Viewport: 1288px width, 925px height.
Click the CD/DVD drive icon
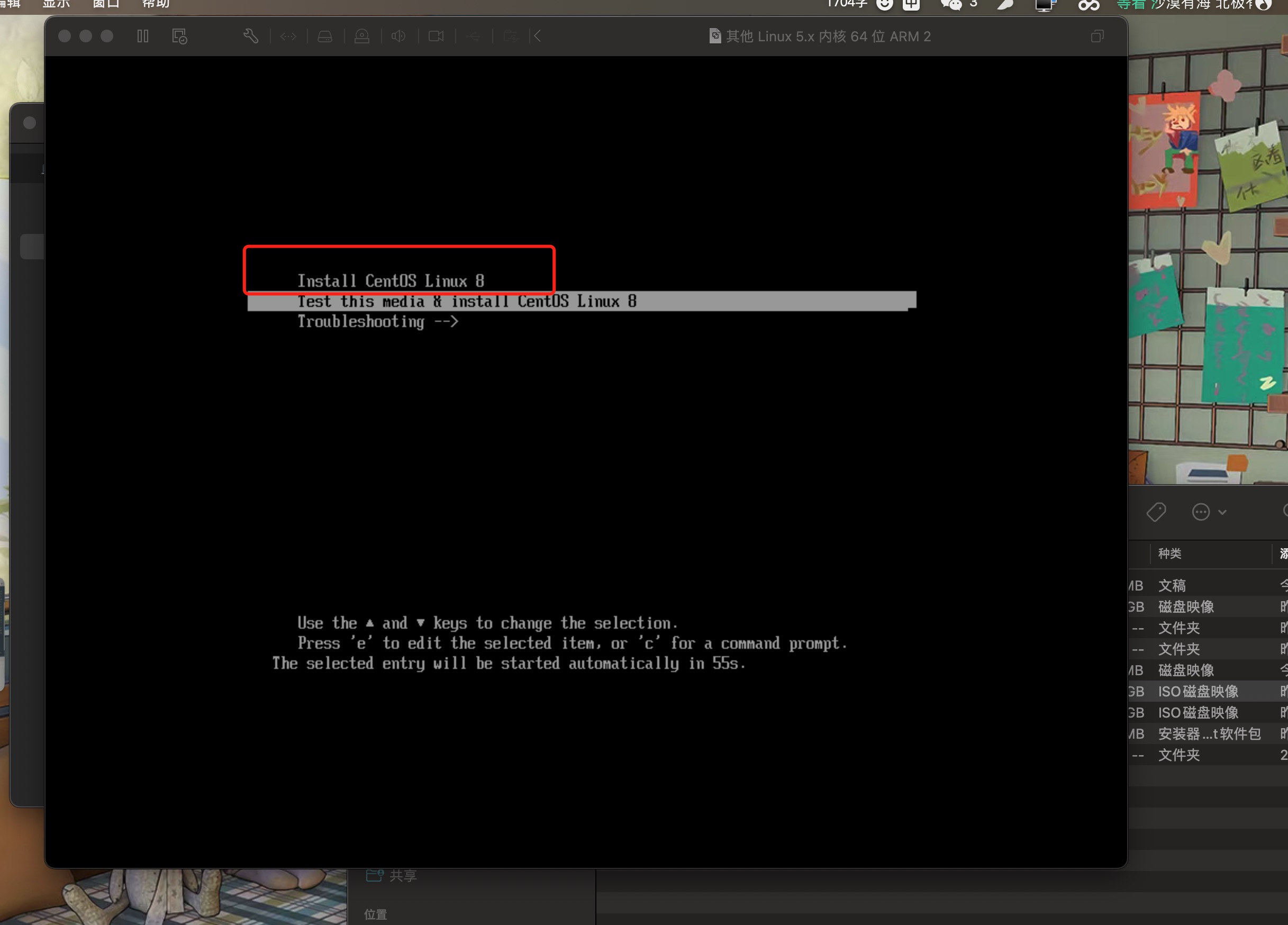[x=362, y=37]
